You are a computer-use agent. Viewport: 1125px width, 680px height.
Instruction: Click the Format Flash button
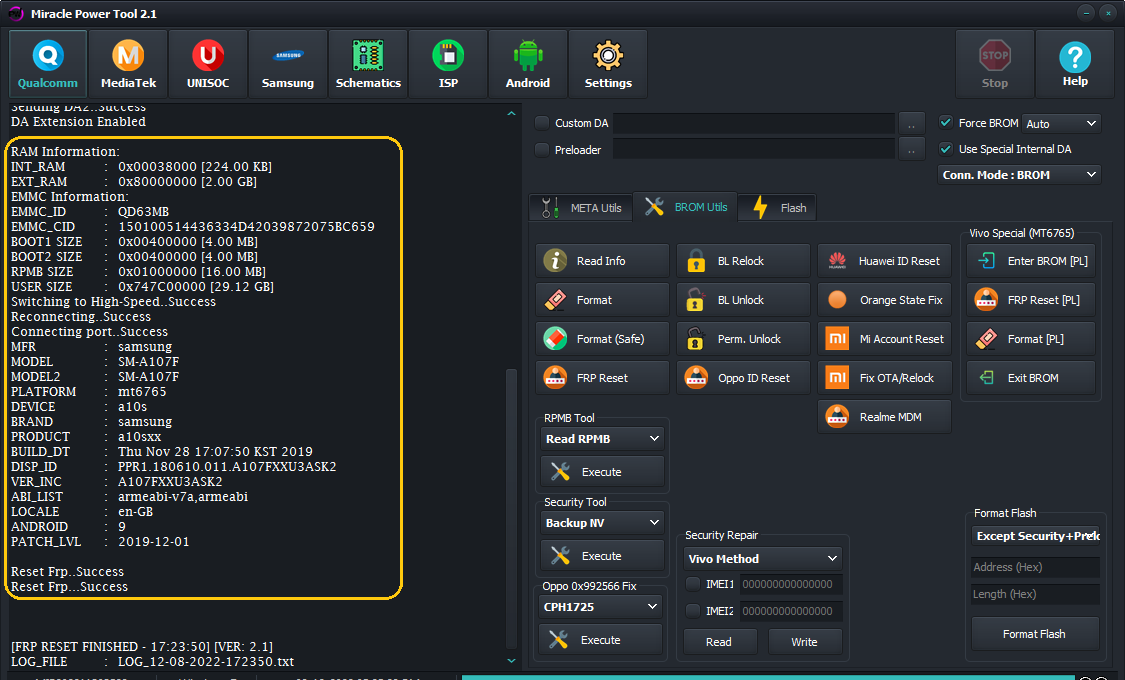[1035, 634]
